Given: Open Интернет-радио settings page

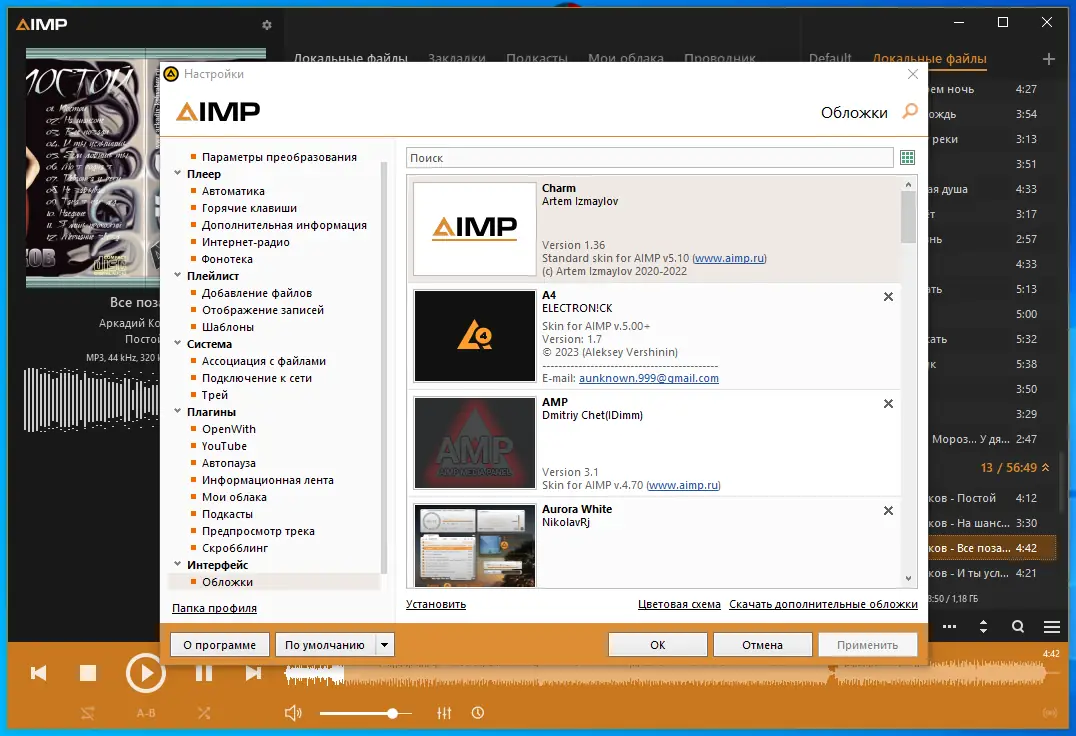Looking at the screenshot, I should (246, 241).
